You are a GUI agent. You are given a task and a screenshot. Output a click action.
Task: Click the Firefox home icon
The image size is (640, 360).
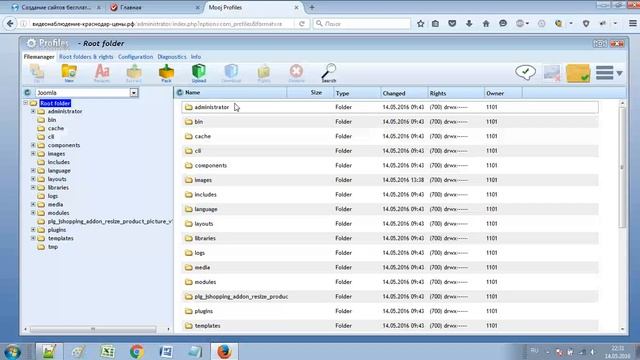point(486,24)
